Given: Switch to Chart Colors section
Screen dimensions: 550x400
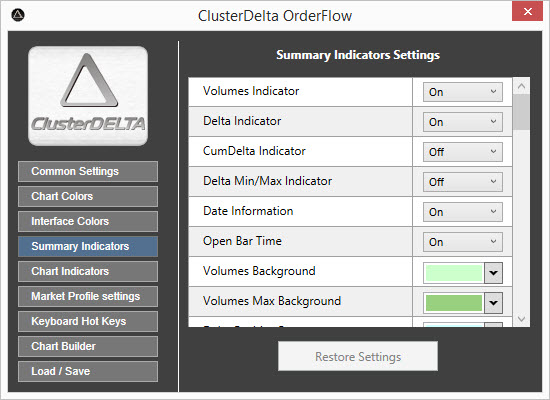Looking at the screenshot, I should click(x=88, y=196).
